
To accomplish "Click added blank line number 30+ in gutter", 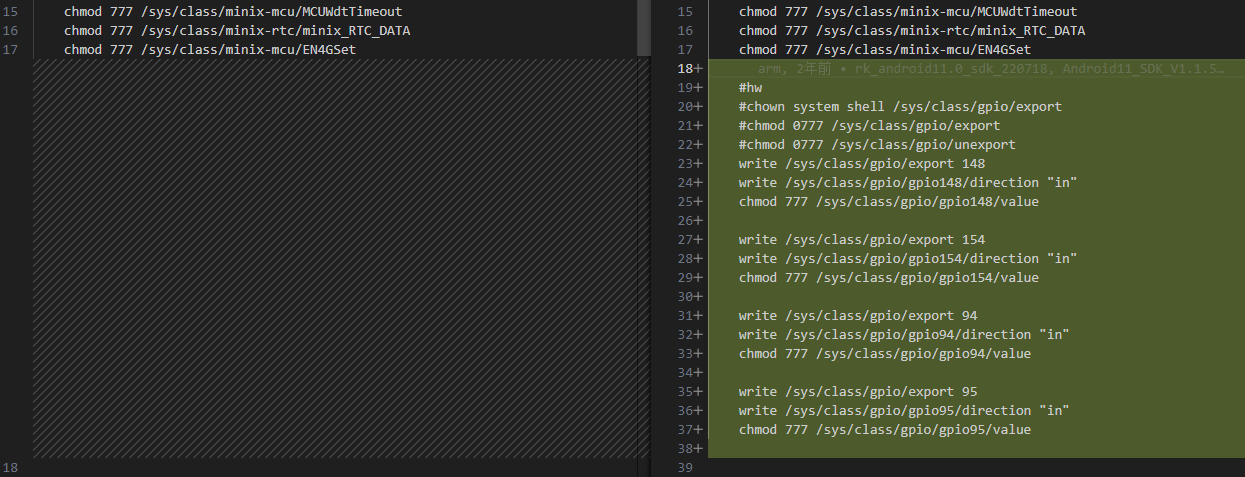I will tap(690, 297).
